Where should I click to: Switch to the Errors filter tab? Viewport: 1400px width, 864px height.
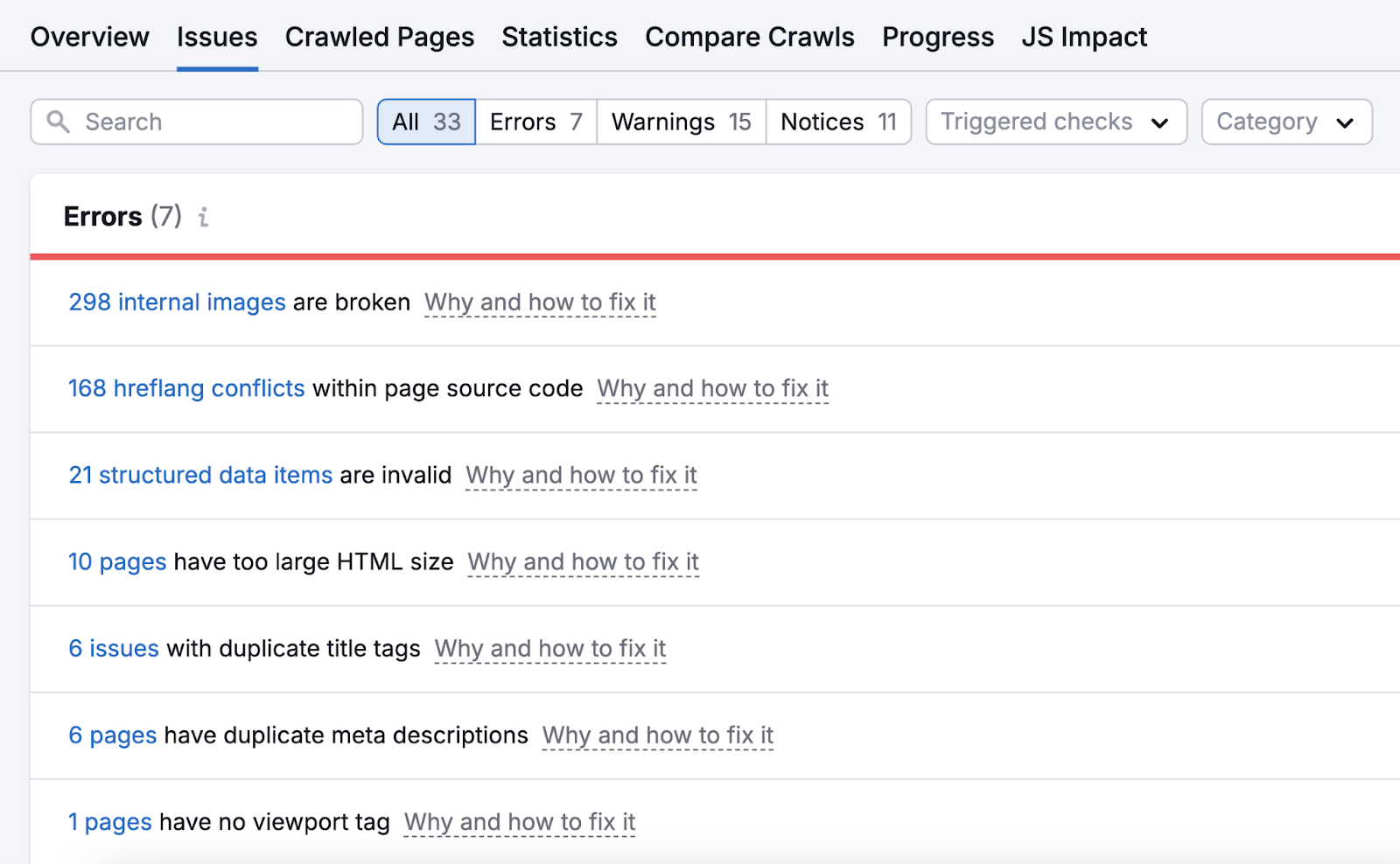click(535, 122)
